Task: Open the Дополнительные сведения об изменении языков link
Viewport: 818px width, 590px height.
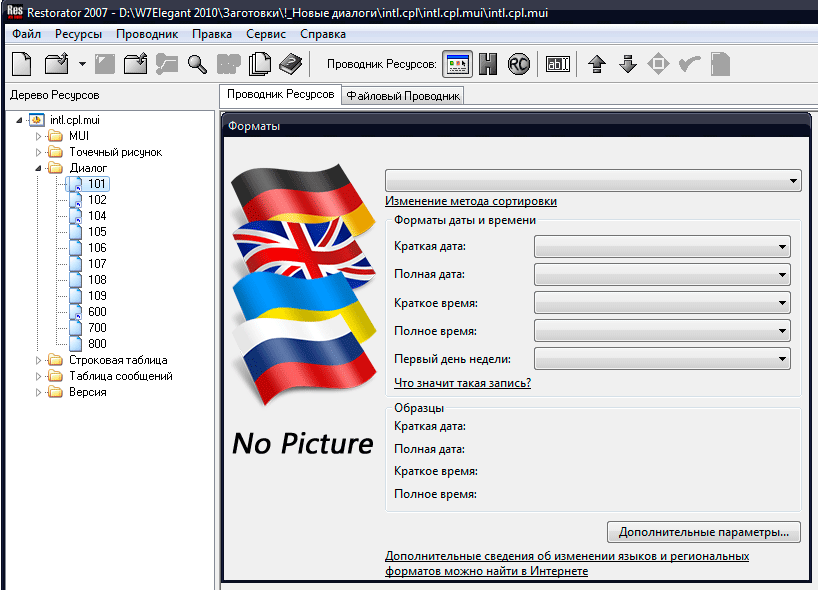Action: point(567,564)
